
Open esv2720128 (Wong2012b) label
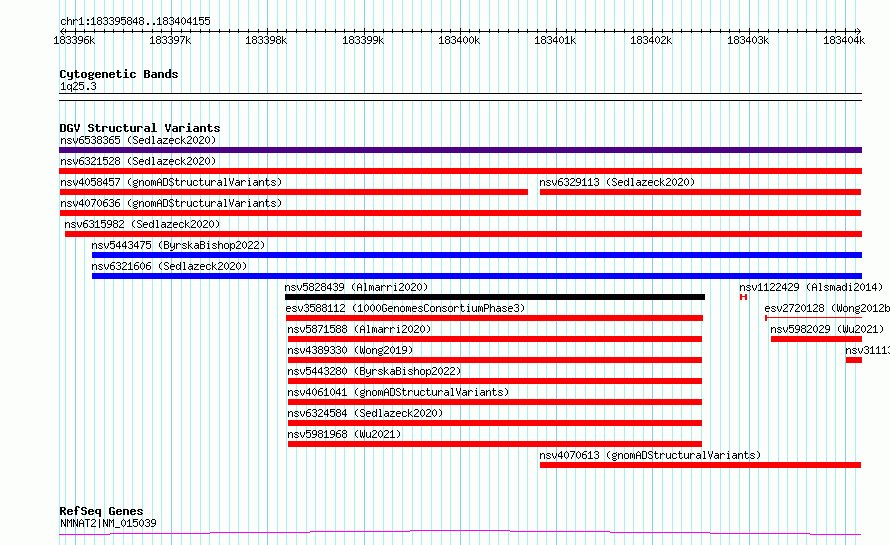coord(827,308)
